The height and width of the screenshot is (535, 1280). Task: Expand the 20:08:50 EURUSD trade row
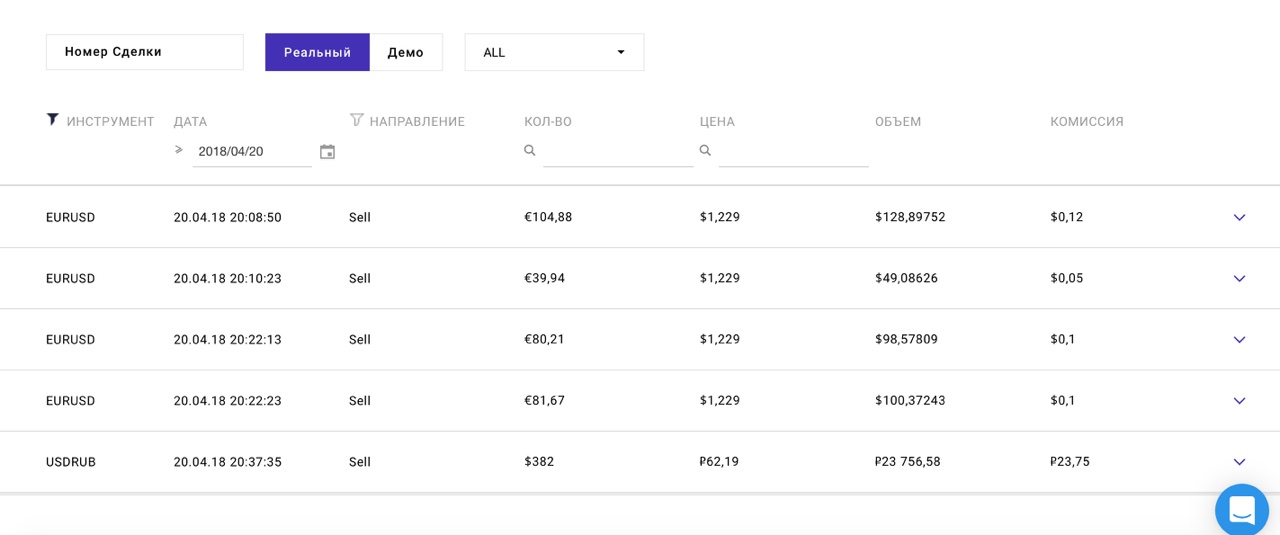[x=1239, y=217]
